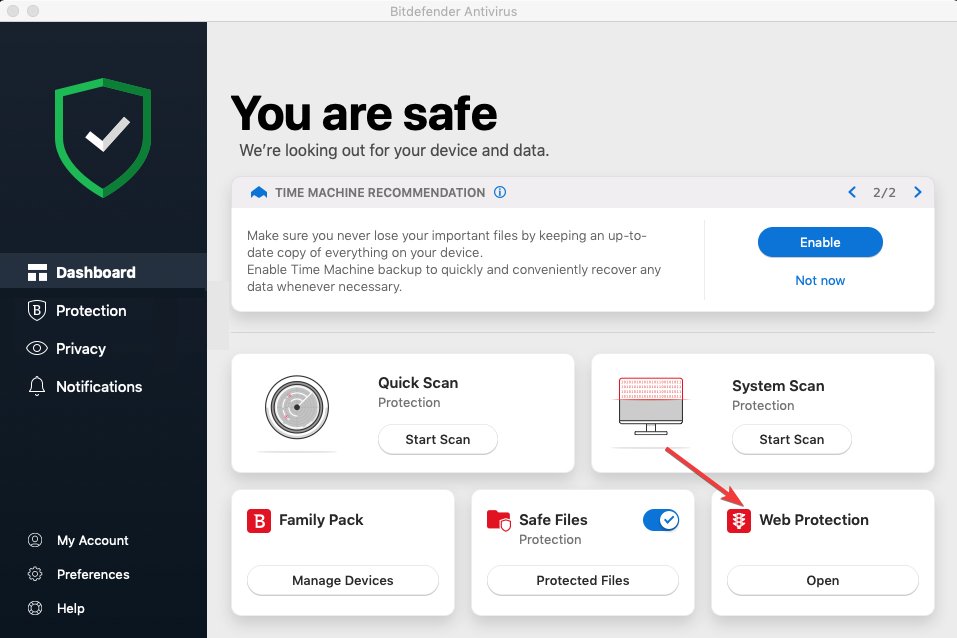This screenshot has width=957, height=638.
Task: Enable Time Machine backup
Action: pyautogui.click(x=820, y=242)
